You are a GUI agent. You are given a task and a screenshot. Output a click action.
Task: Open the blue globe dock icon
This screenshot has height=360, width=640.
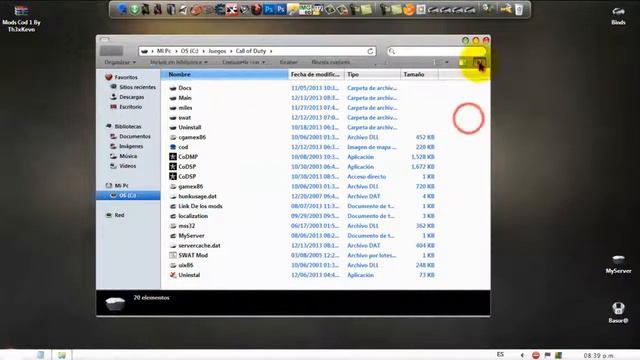click(x=122, y=9)
